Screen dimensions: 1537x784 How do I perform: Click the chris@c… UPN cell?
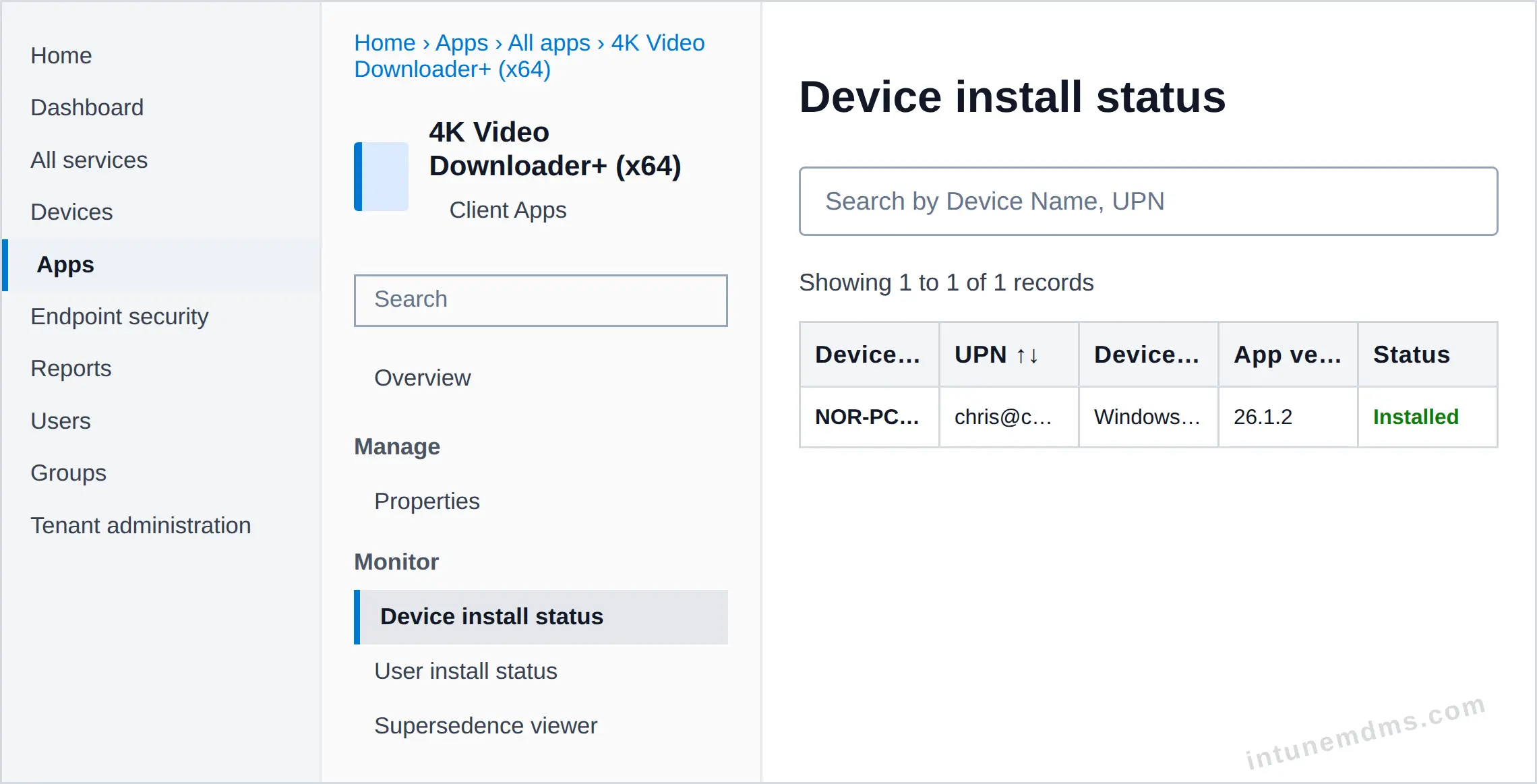coord(1008,417)
